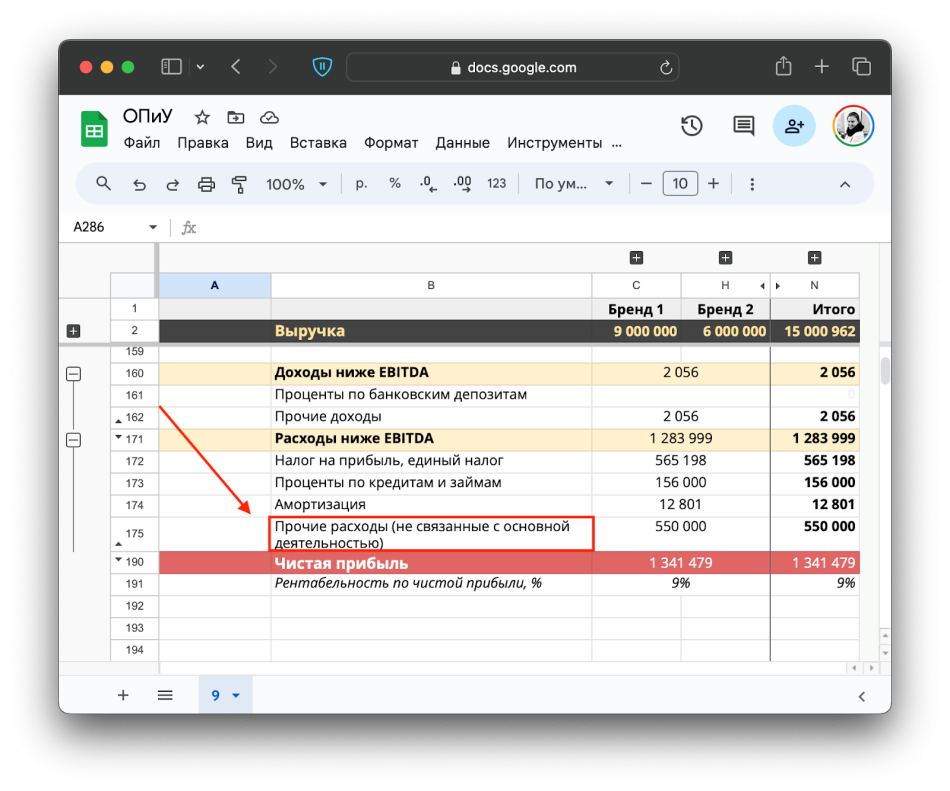Expand hidden rows group beside row 2

[73, 331]
